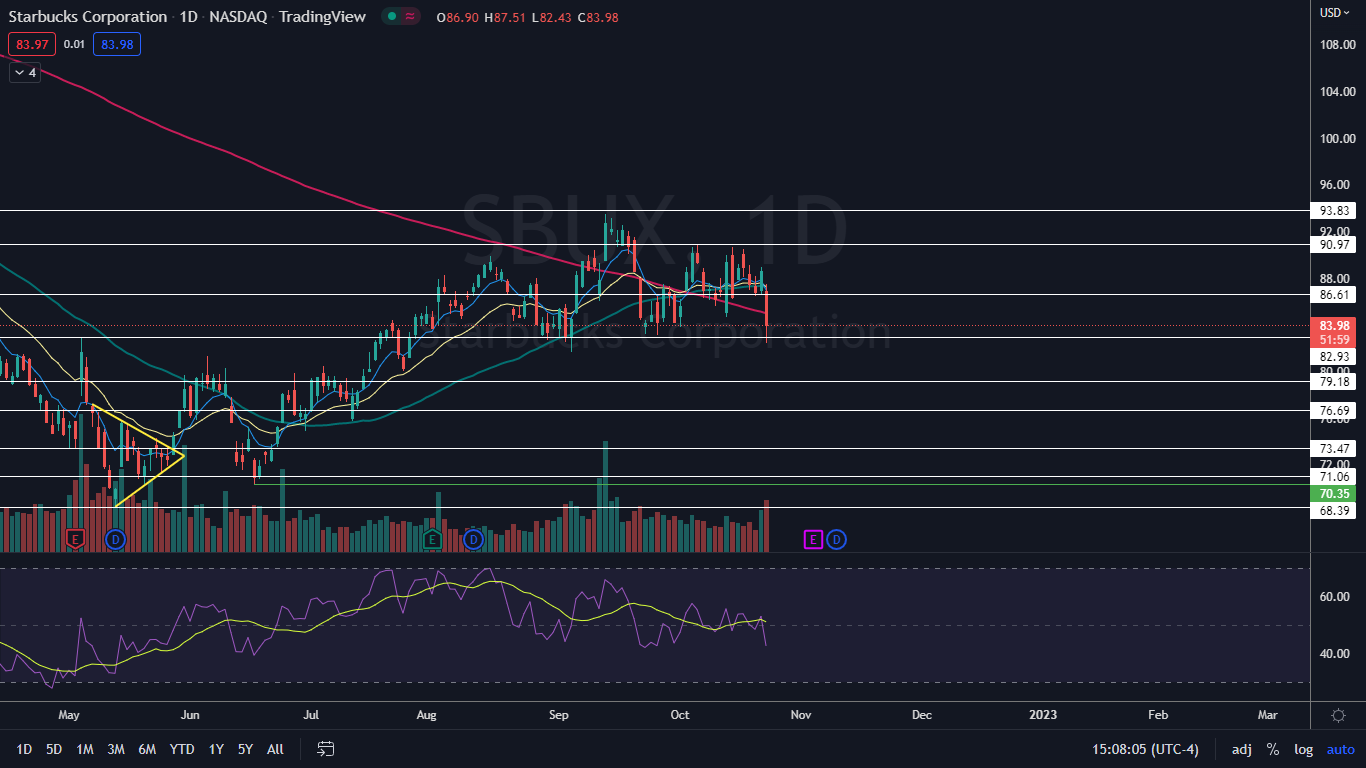Screen dimensions: 1366x768
Task: Open the blue D dividend marker in May
Action: tap(115, 540)
